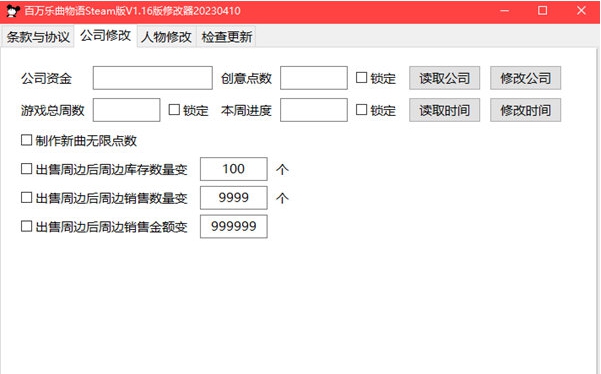
Task: Click the 读取时间 button
Action: tap(444, 110)
